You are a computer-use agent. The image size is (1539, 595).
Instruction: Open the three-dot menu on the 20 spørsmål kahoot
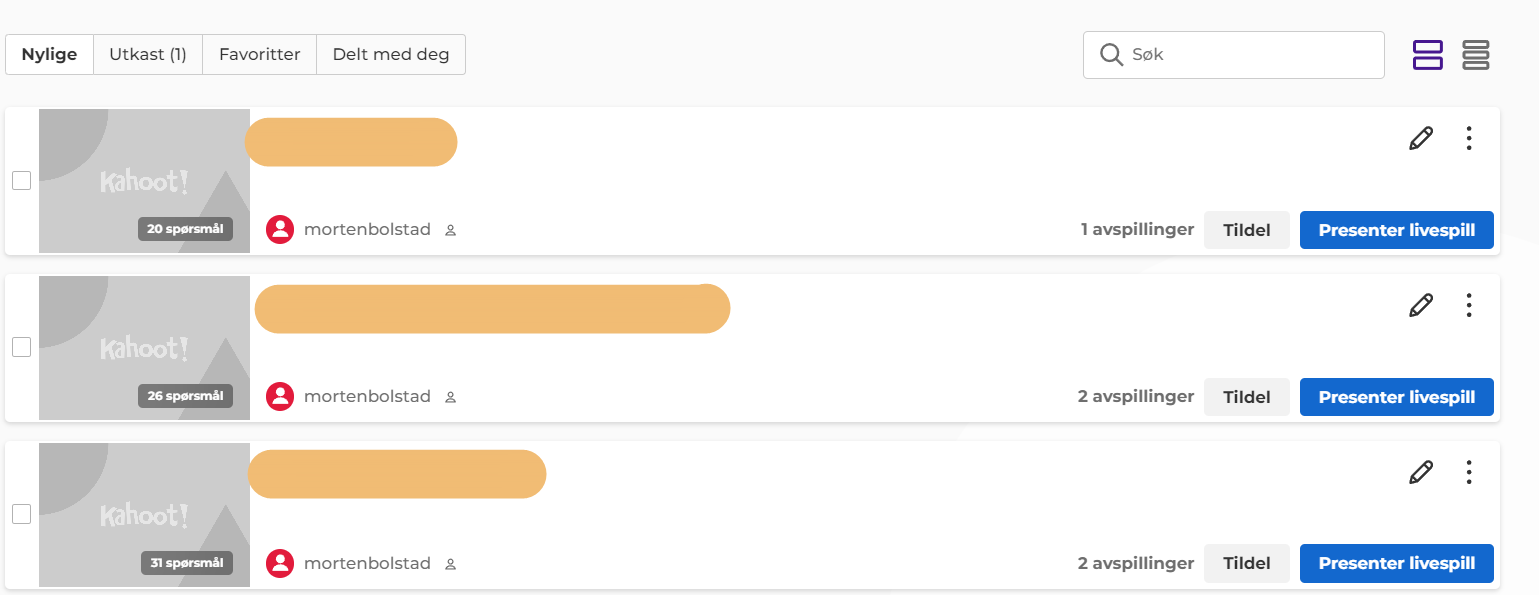click(1468, 138)
